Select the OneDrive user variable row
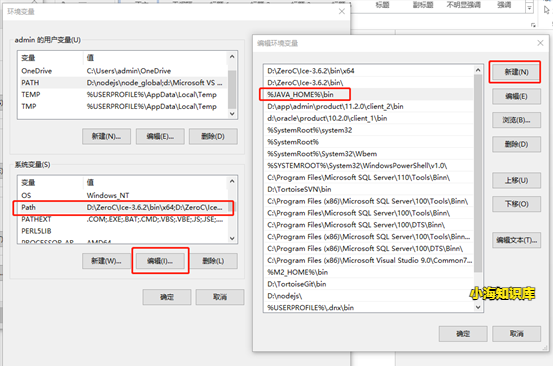The width and height of the screenshot is (553, 366). pyautogui.click(x=122, y=71)
